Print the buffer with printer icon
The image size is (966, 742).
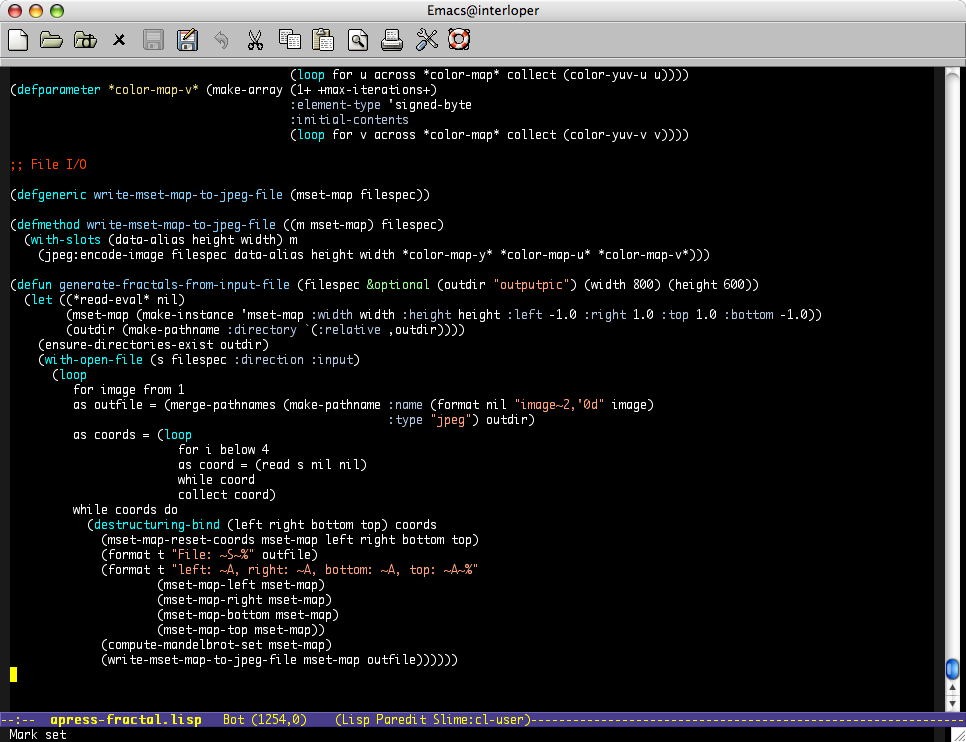coord(391,40)
